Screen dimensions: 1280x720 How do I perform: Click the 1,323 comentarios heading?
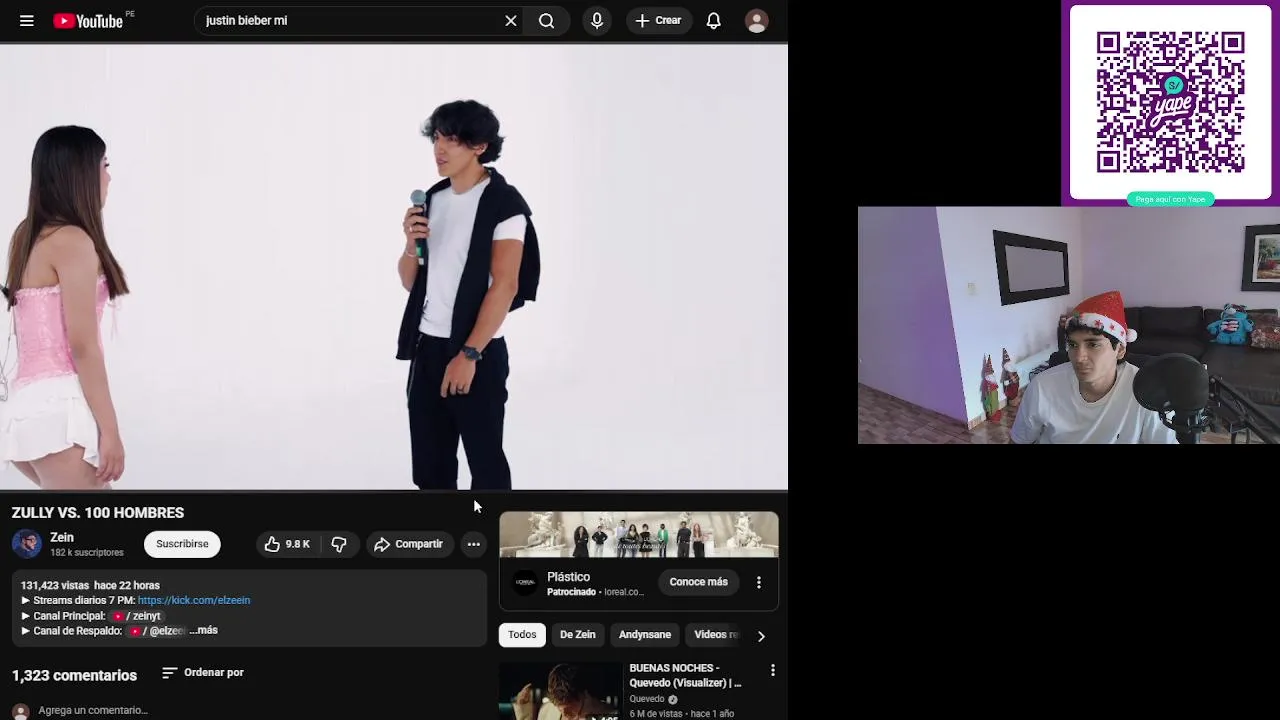tap(75, 675)
